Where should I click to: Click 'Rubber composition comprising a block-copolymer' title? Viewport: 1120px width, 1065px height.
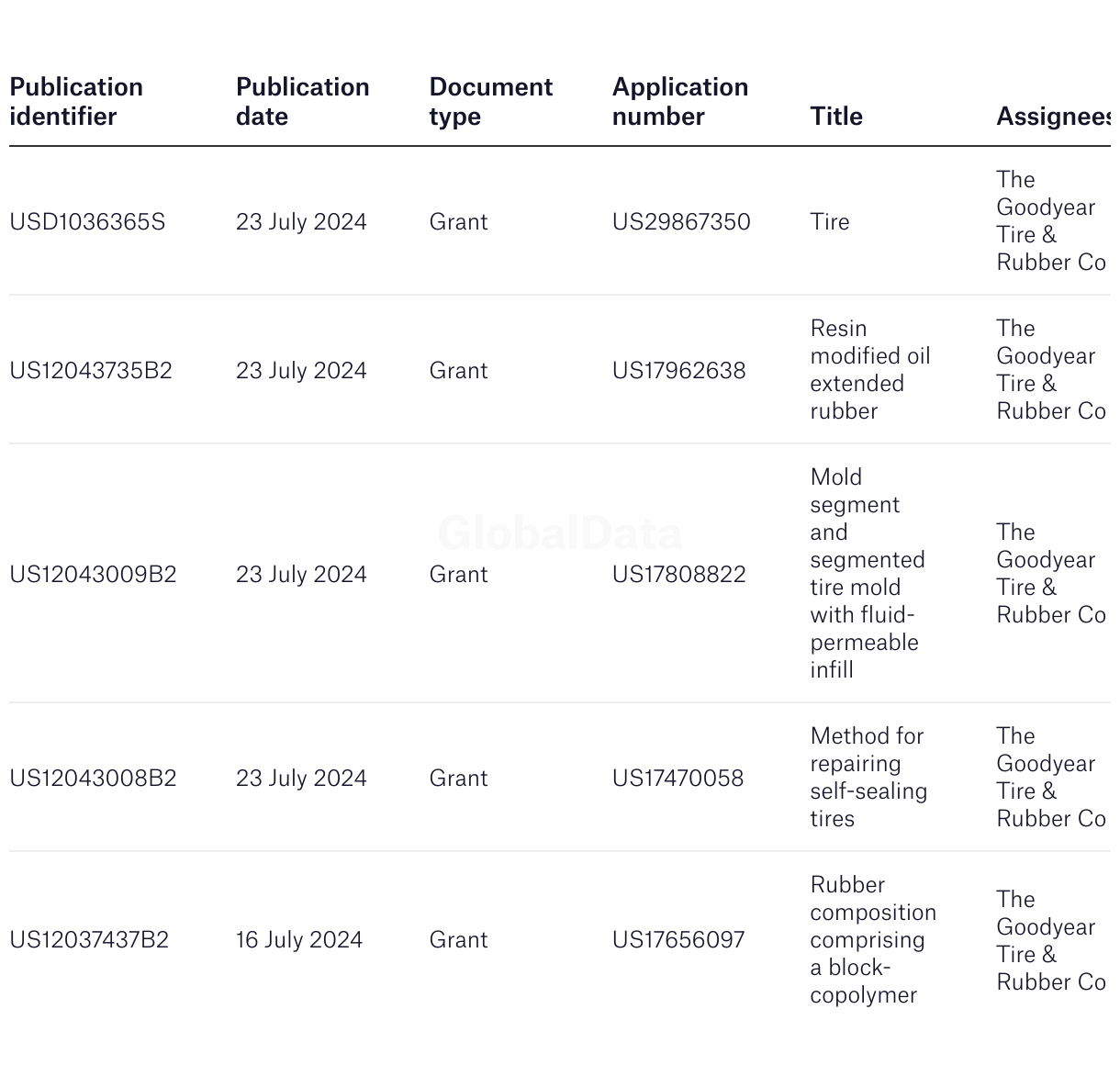872,940
